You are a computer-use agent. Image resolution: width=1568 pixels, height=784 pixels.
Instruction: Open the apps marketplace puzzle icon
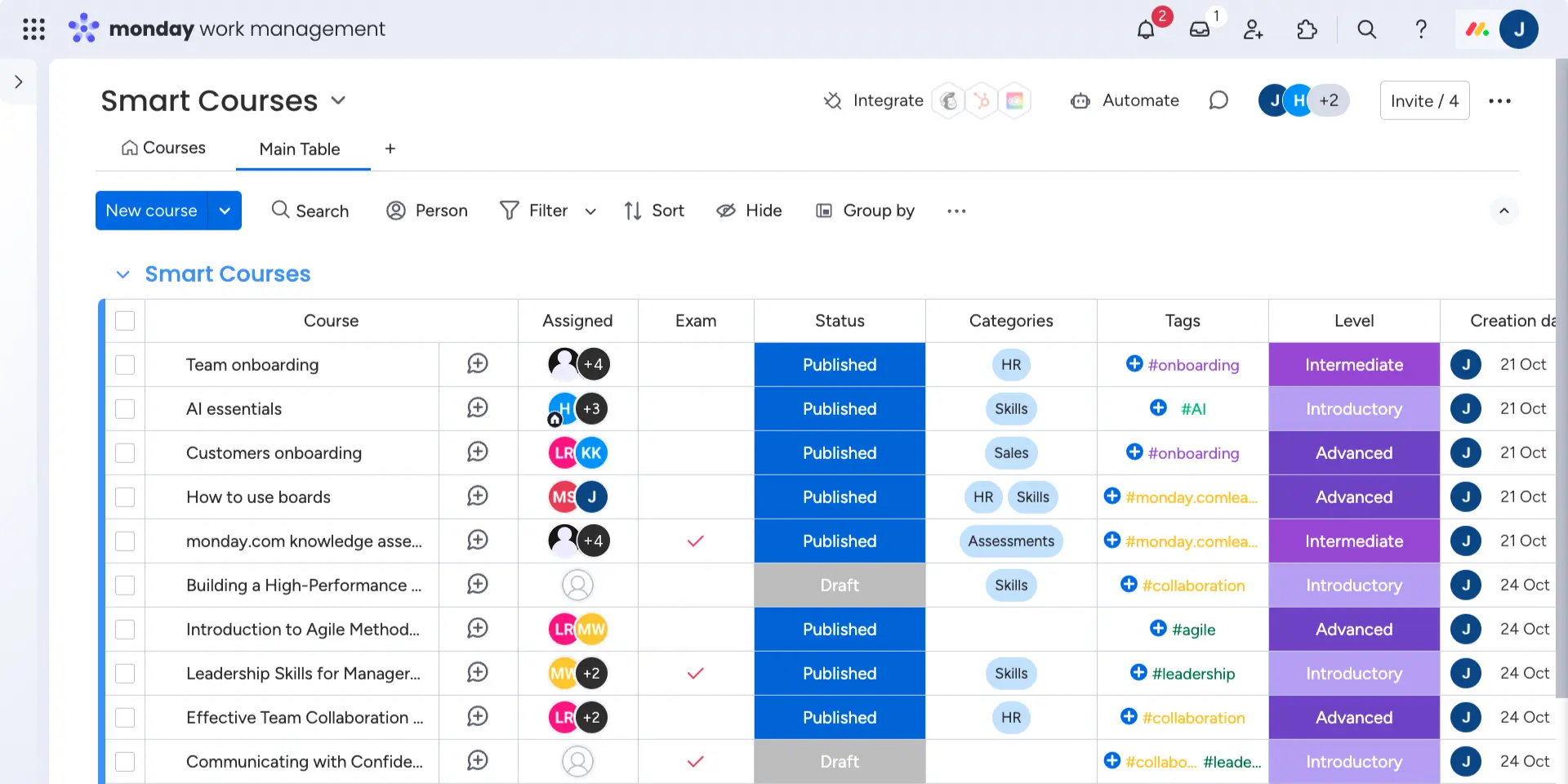click(1307, 30)
